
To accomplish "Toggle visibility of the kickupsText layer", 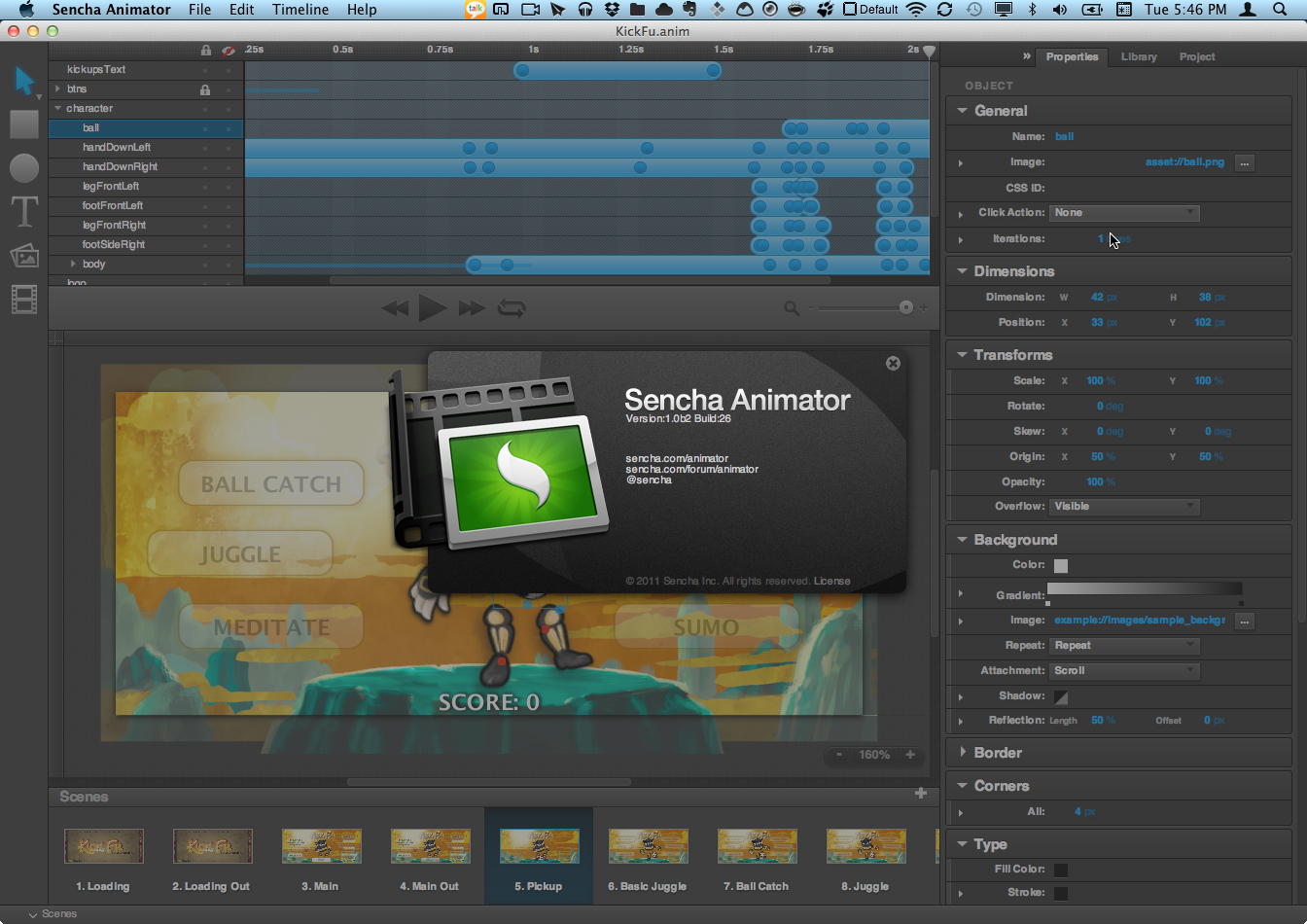I will pyautogui.click(x=229, y=70).
